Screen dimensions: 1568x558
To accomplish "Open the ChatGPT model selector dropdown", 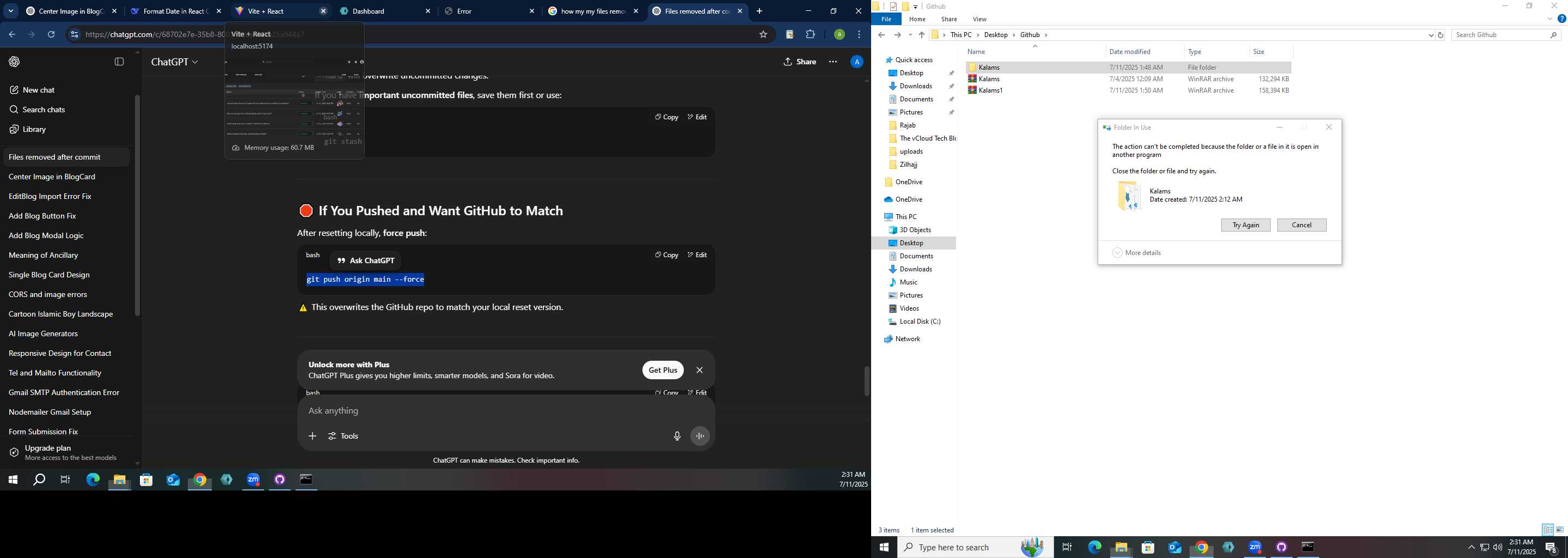I will click(174, 62).
